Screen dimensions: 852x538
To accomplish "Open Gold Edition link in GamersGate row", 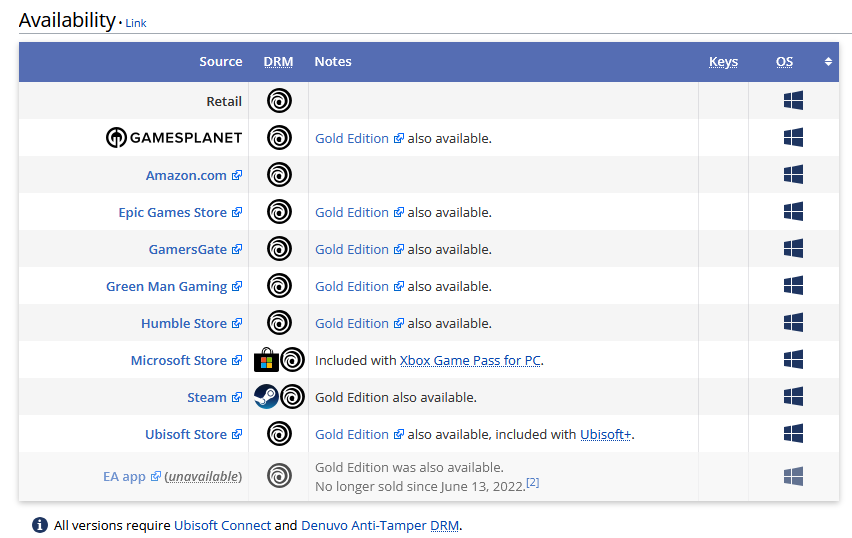I will [x=359, y=249].
